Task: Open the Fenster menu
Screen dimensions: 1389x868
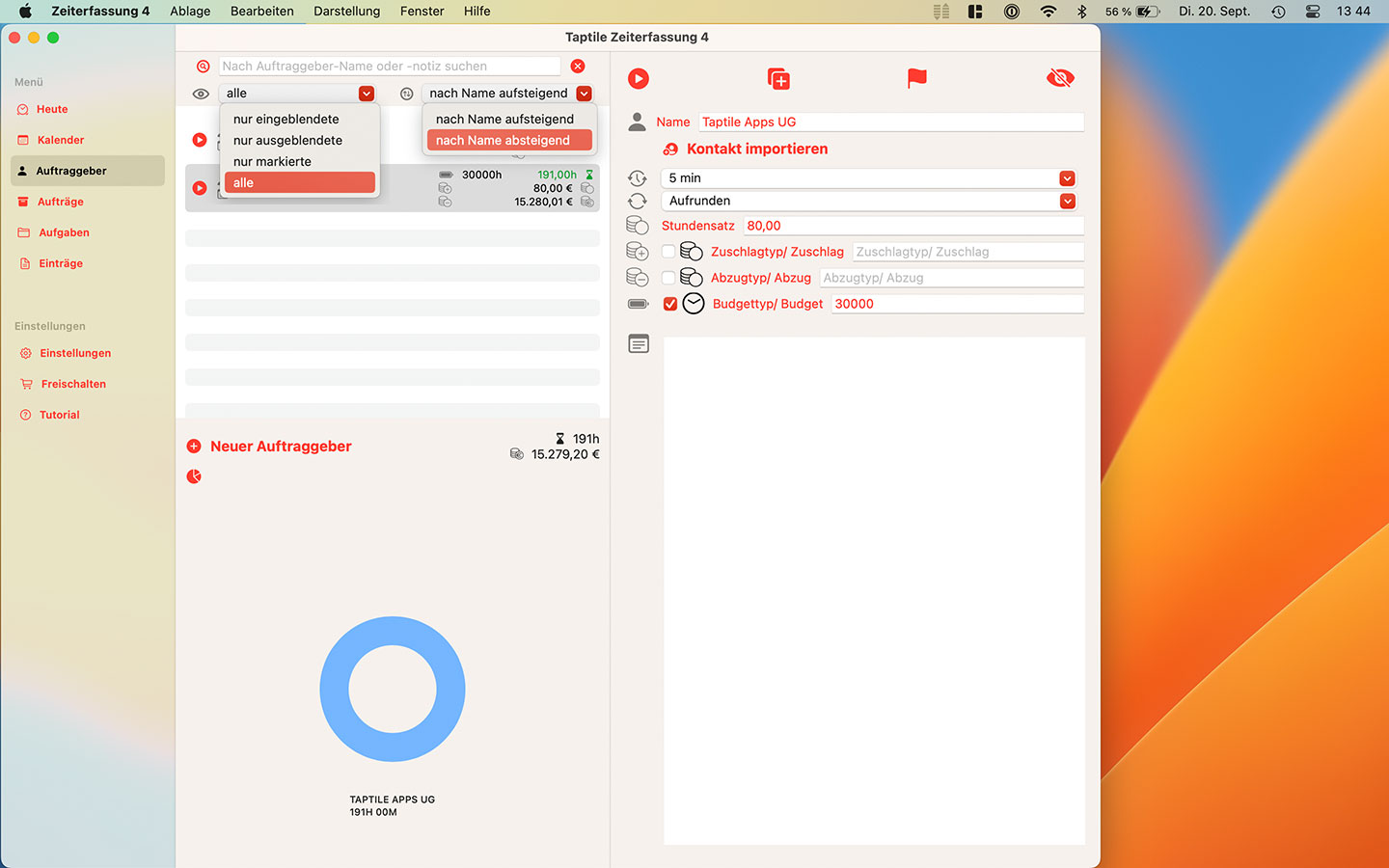Action: 422,12
